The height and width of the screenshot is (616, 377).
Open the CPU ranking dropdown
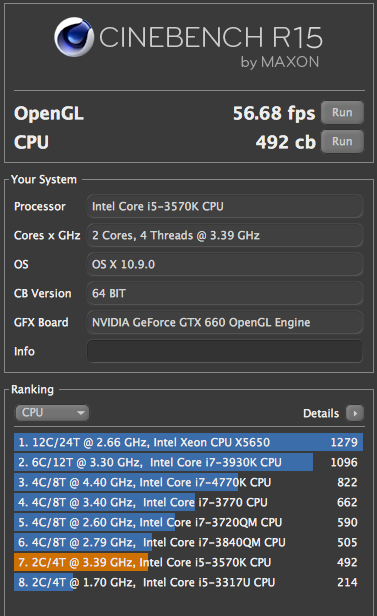point(52,412)
